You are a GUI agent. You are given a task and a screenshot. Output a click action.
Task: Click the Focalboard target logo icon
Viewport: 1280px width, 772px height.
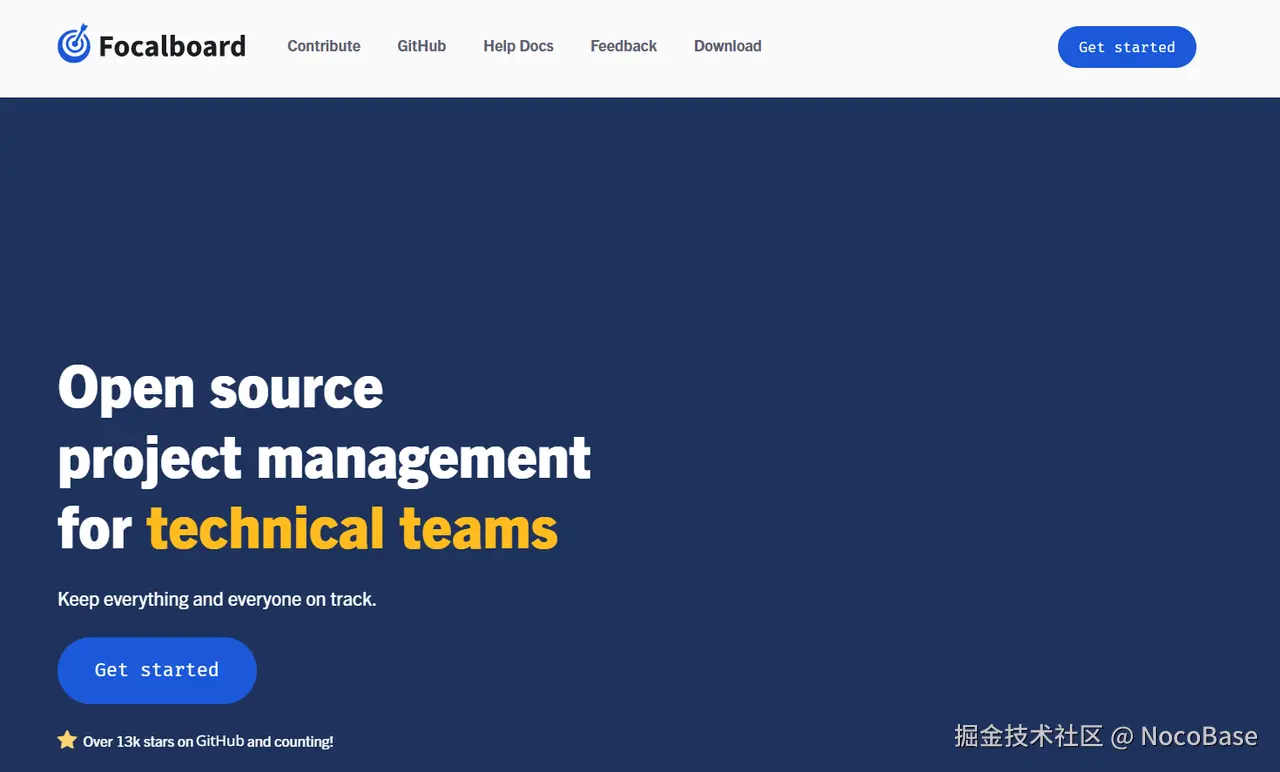point(74,44)
